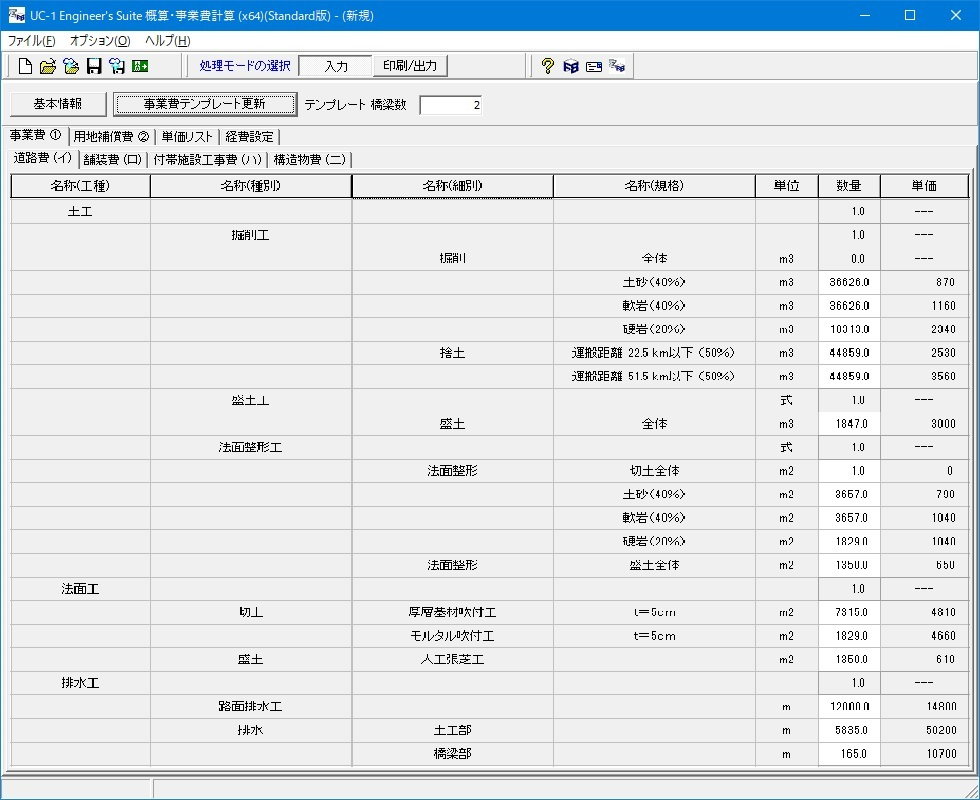980x800 pixels.
Task: Click the 名称(工種) column header
Action: (x=81, y=186)
